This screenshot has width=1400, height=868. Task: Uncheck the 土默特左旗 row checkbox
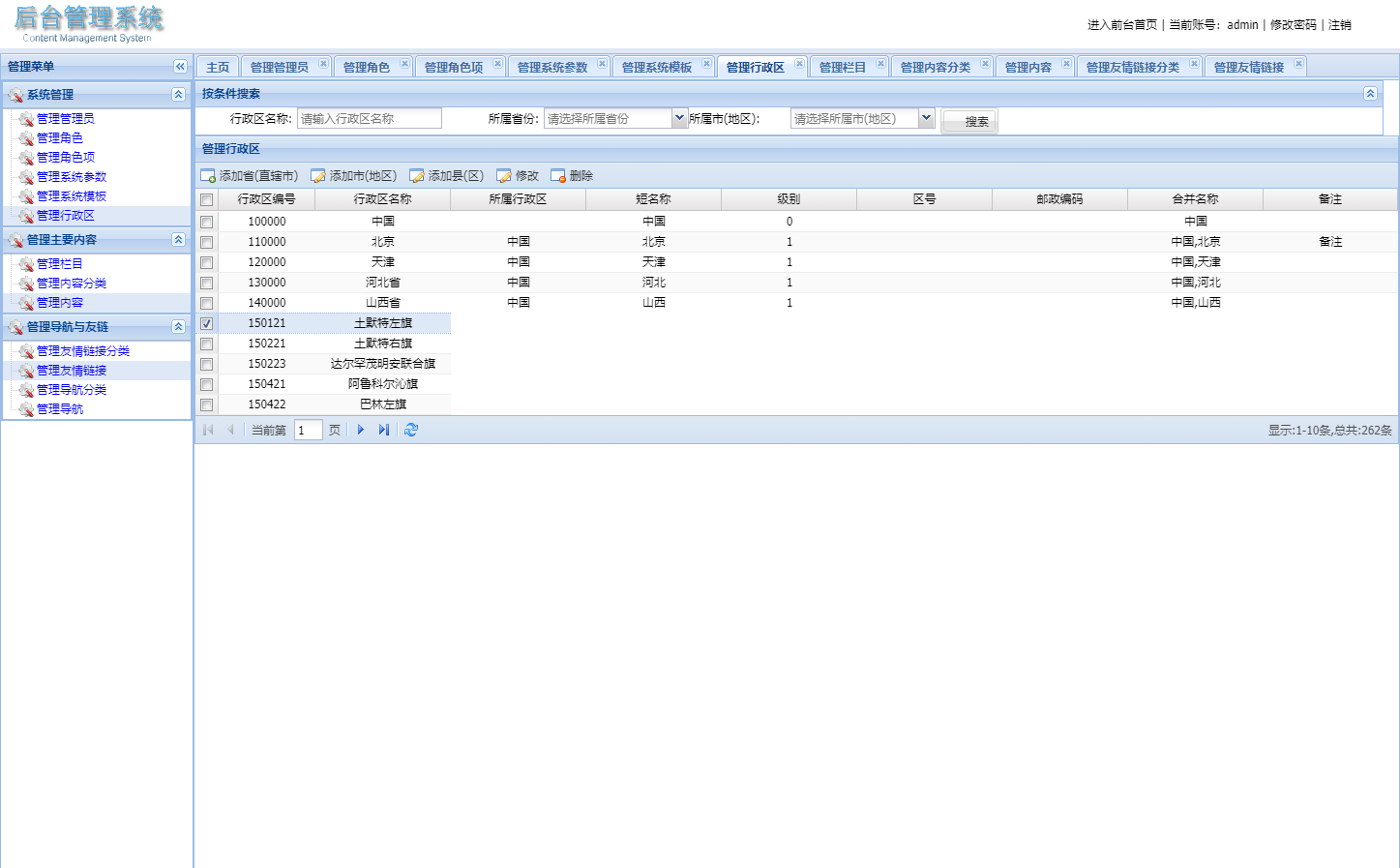point(206,323)
